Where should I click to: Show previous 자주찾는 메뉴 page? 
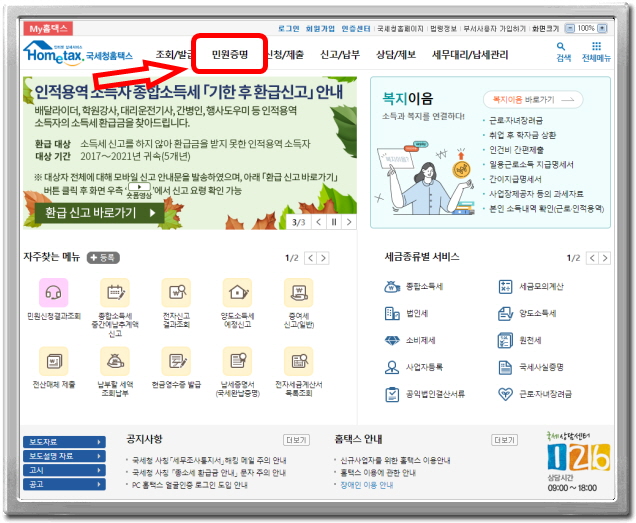pos(310,258)
